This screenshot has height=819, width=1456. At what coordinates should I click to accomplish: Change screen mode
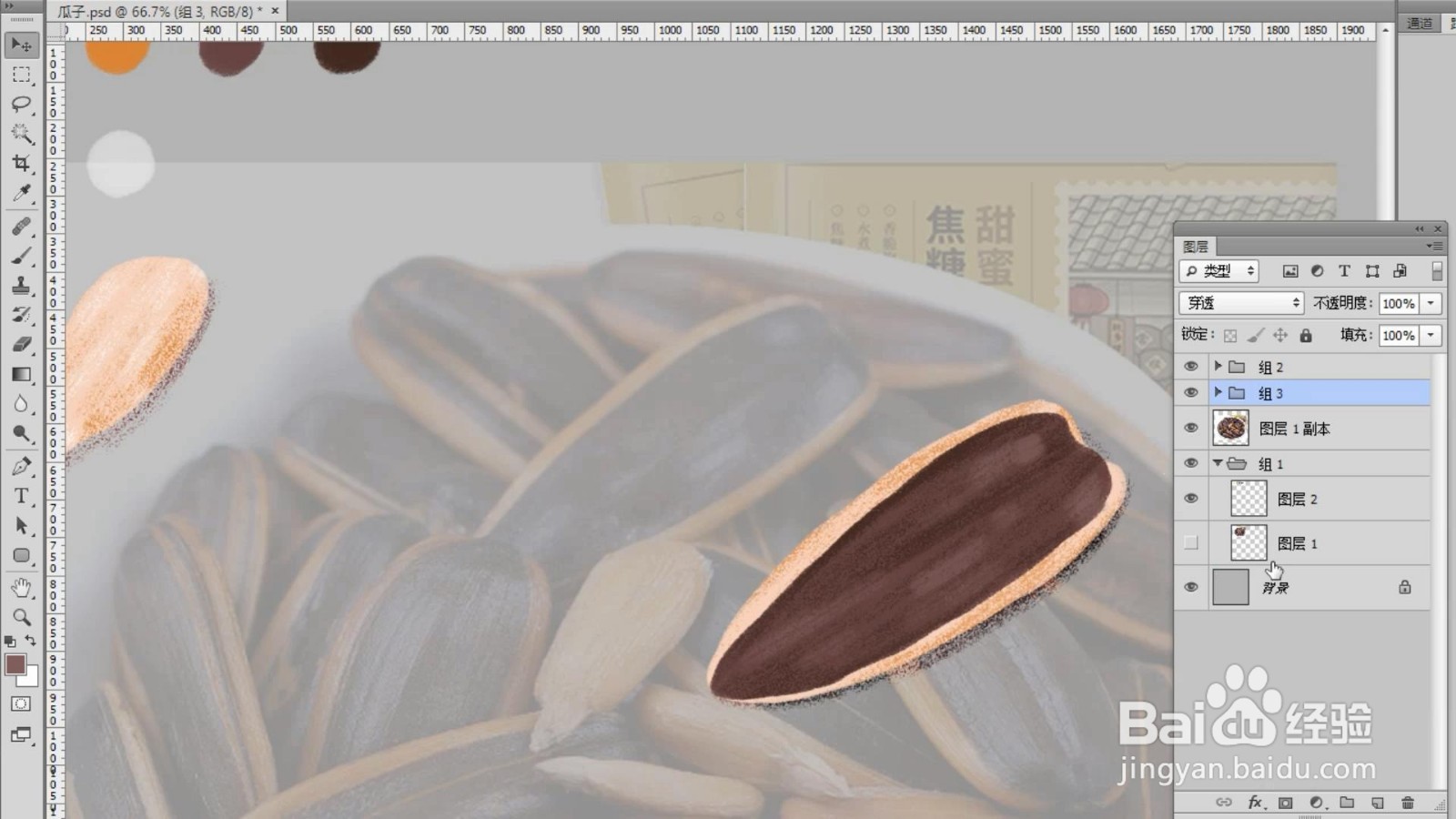21,734
